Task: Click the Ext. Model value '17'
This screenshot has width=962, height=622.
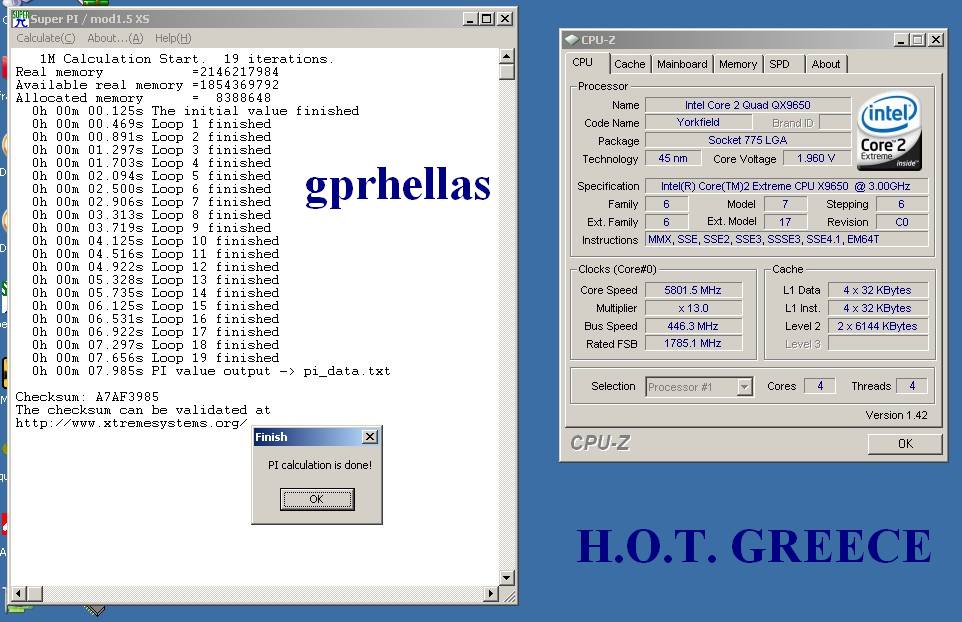Action: point(785,222)
